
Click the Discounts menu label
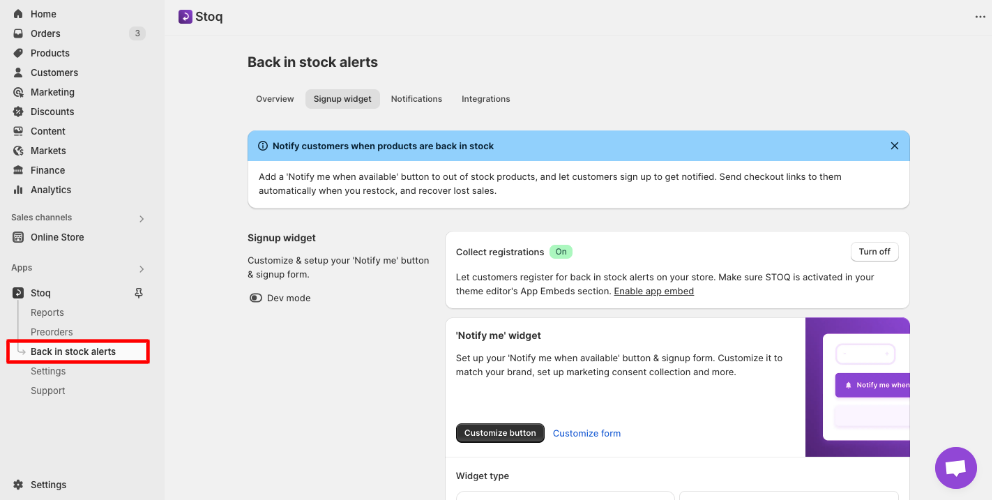[53, 112]
